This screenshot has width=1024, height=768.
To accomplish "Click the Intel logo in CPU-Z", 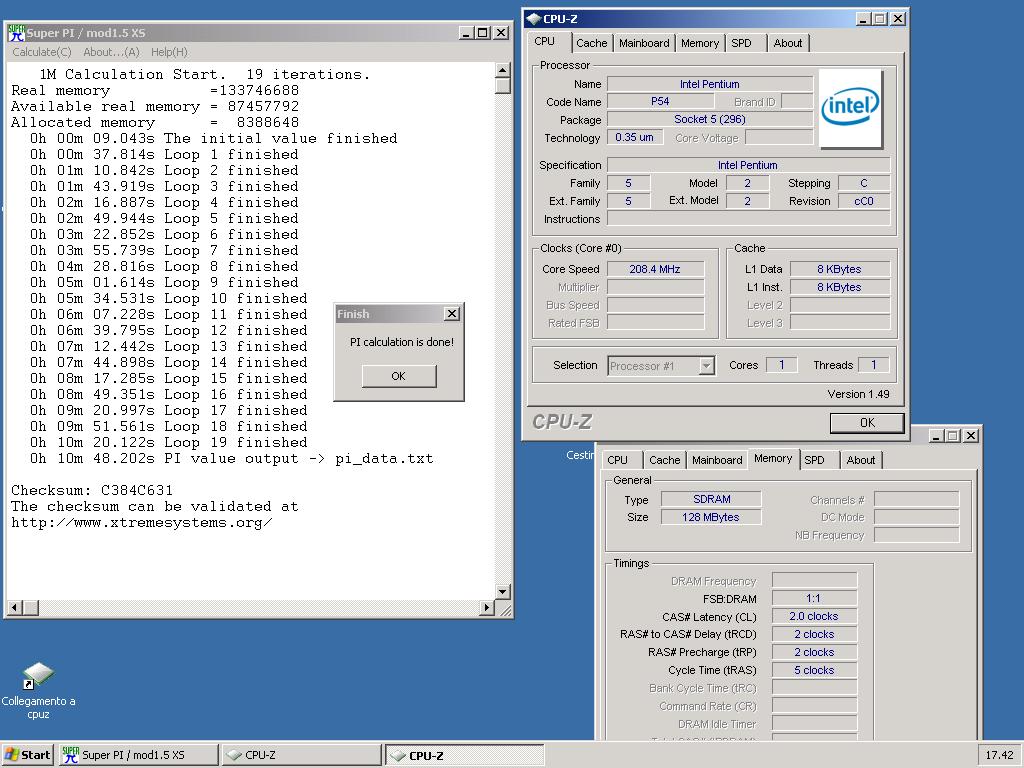I will coord(850,108).
